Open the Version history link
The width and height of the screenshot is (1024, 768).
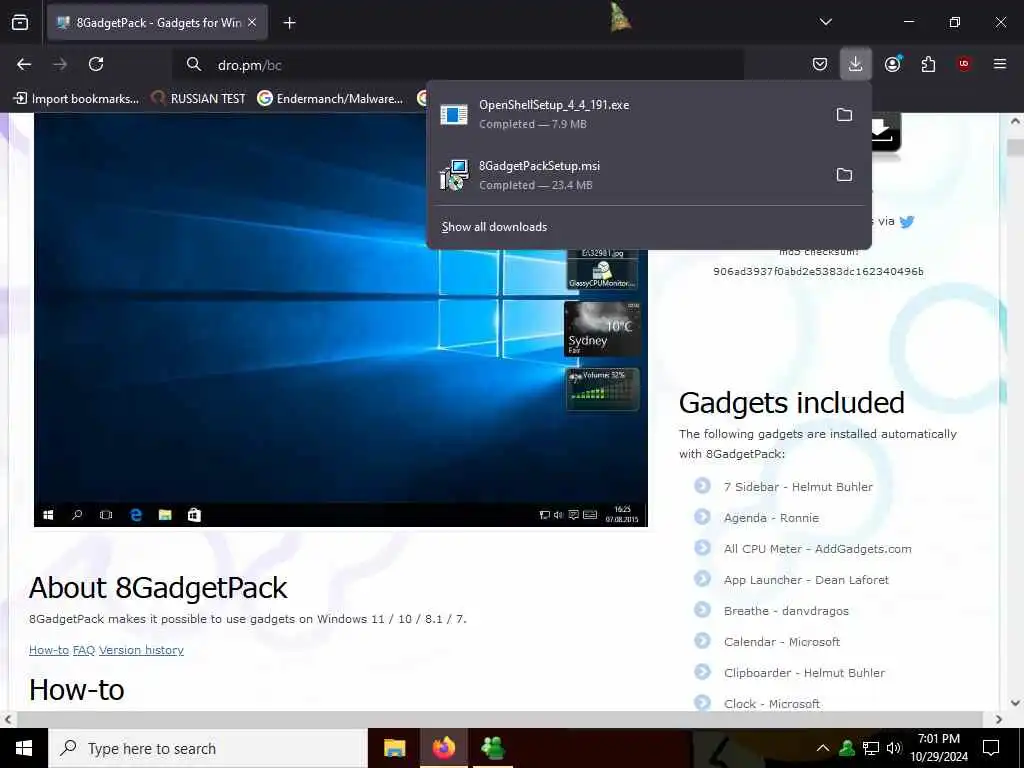[x=141, y=650]
